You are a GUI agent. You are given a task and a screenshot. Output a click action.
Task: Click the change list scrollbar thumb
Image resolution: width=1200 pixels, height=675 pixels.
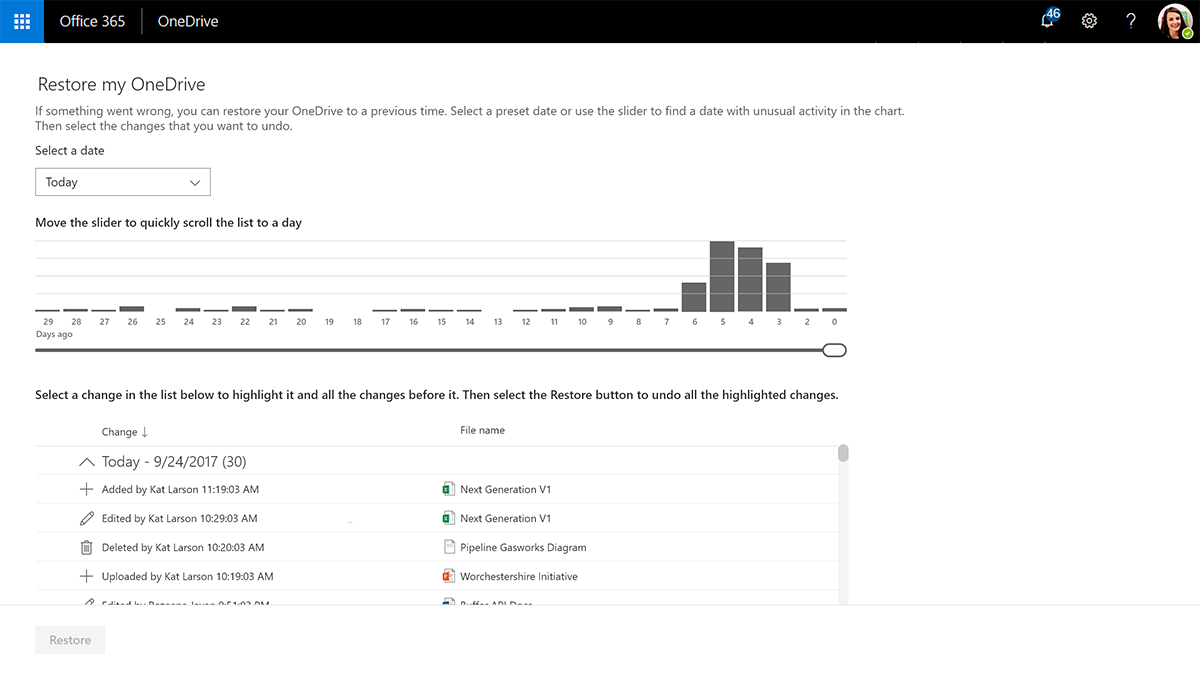[843, 453]
